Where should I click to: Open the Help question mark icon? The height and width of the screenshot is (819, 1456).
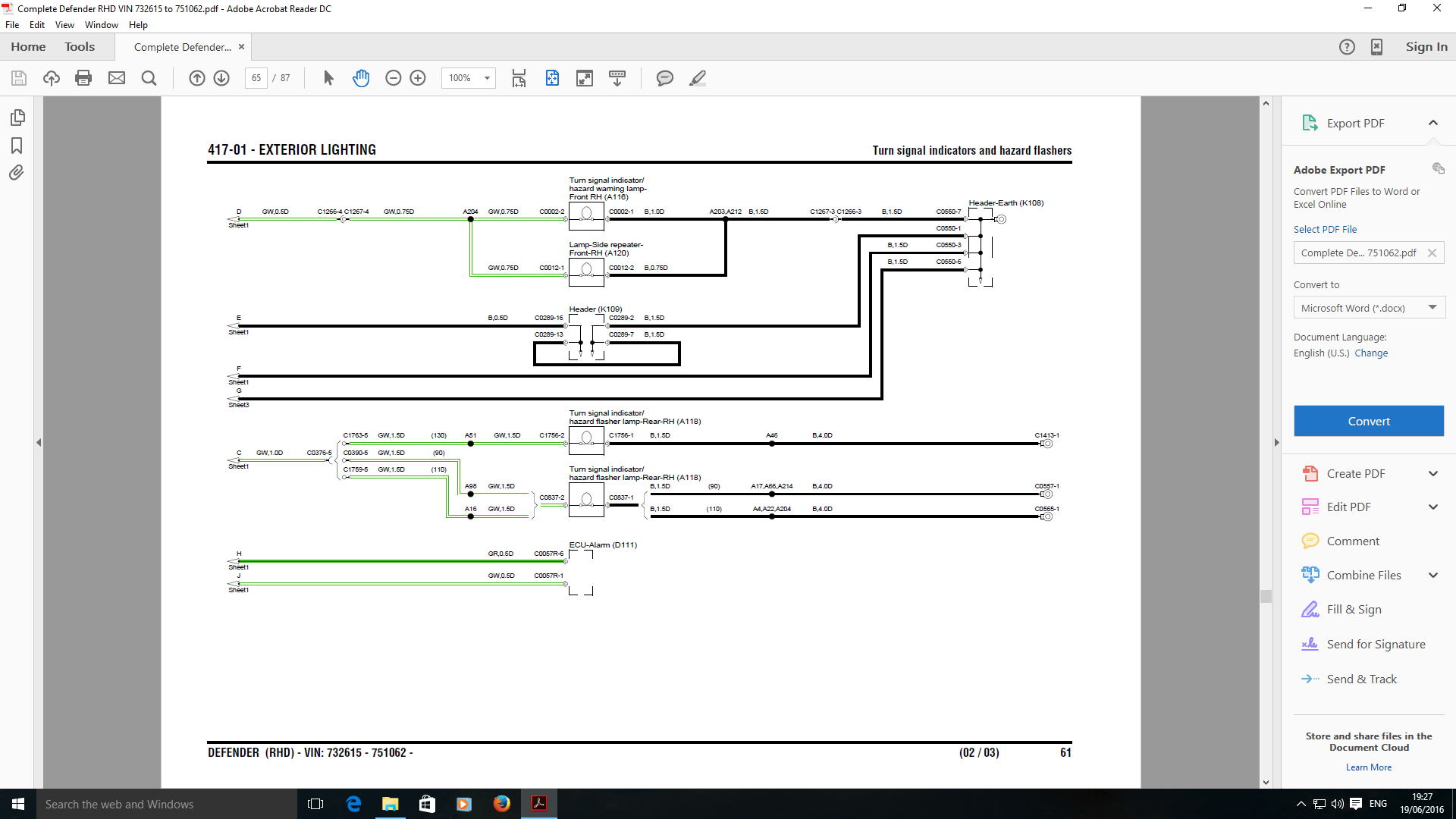click(1347, 47)
